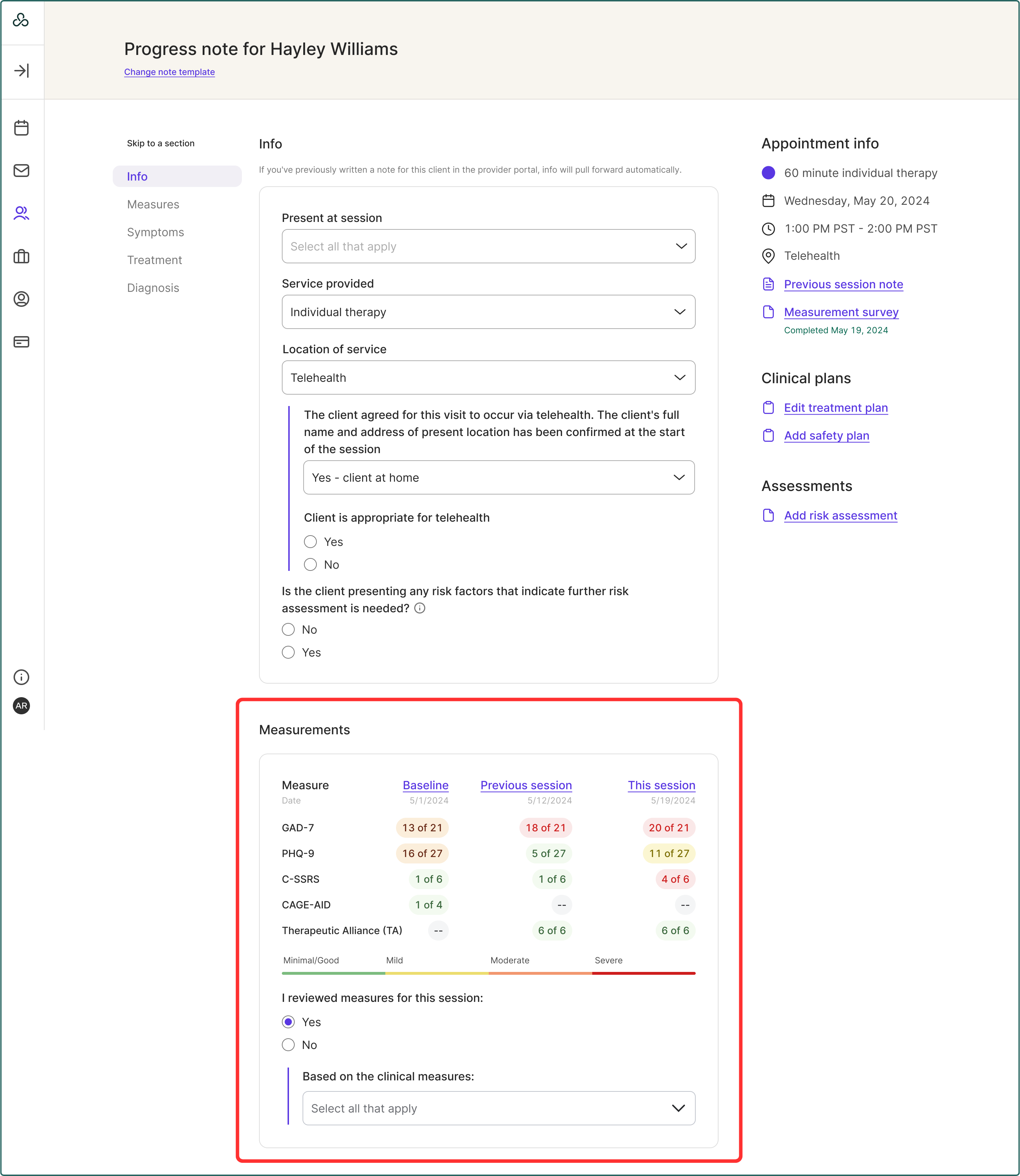
Task: Click Edit treatment plan link
Action: (836, 407)
